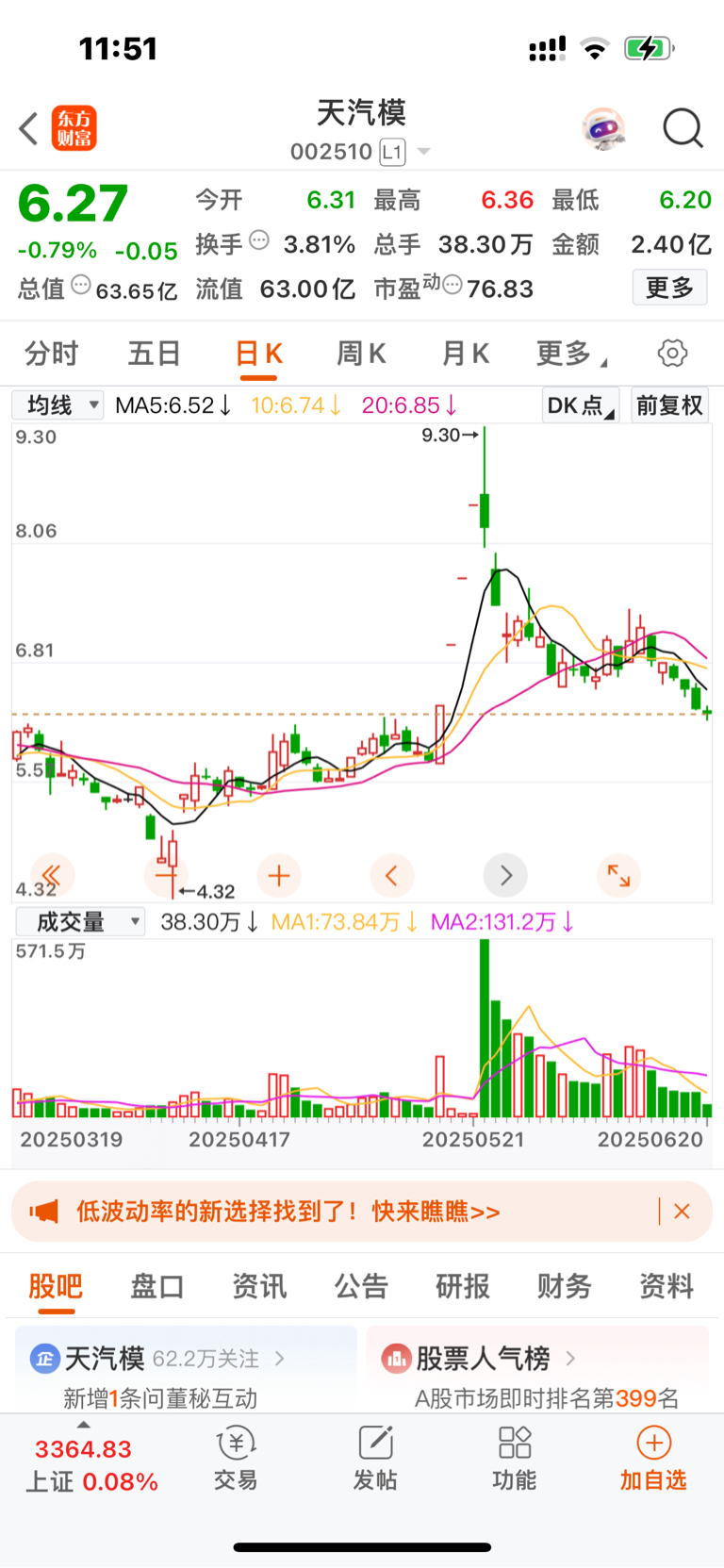Tap the 9.30 high price marker

450,435
